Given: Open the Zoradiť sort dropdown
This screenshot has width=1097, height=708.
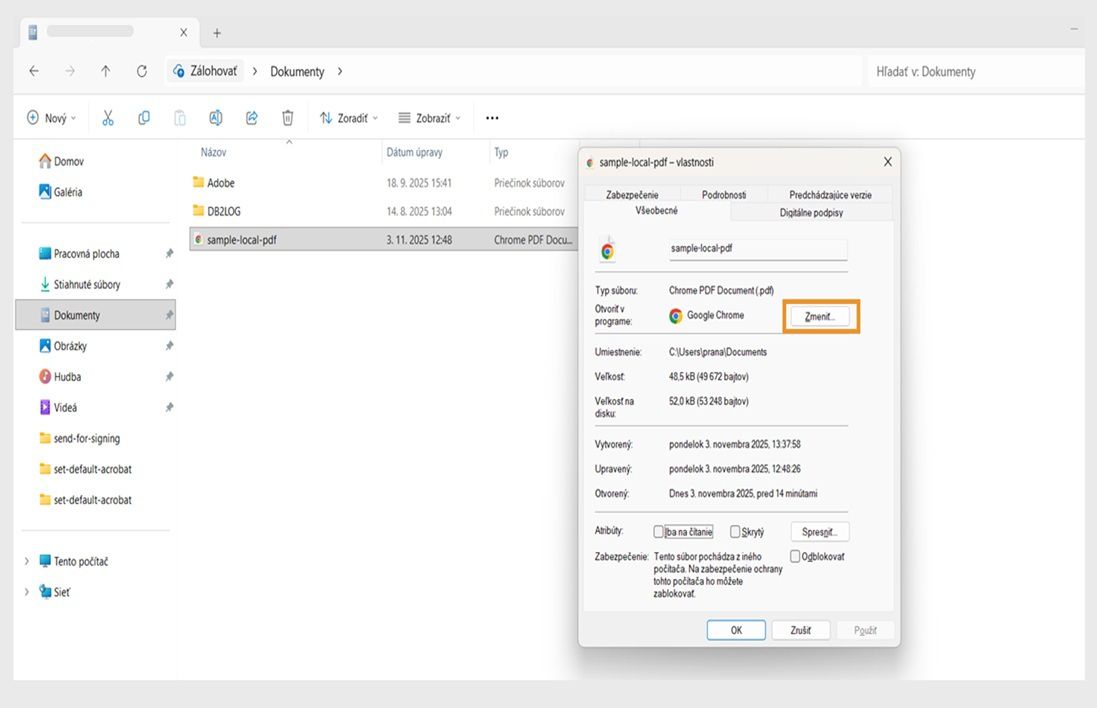Looking at the screenshot, I should pos(348,118).
